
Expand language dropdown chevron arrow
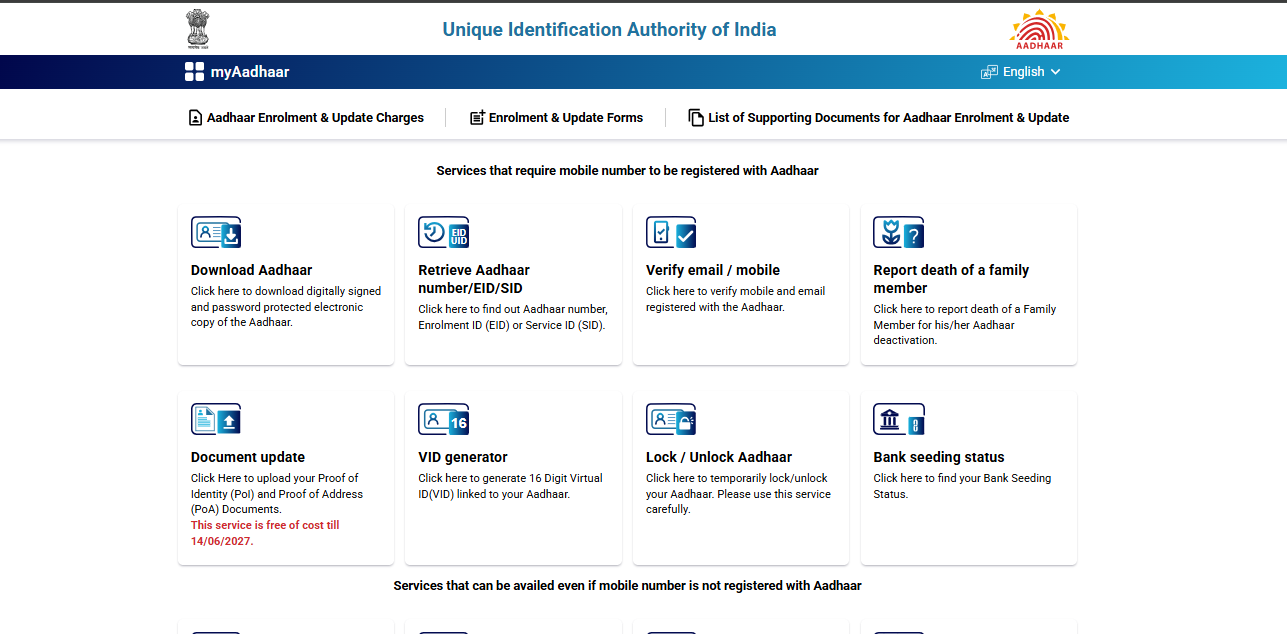(1055, 72)
